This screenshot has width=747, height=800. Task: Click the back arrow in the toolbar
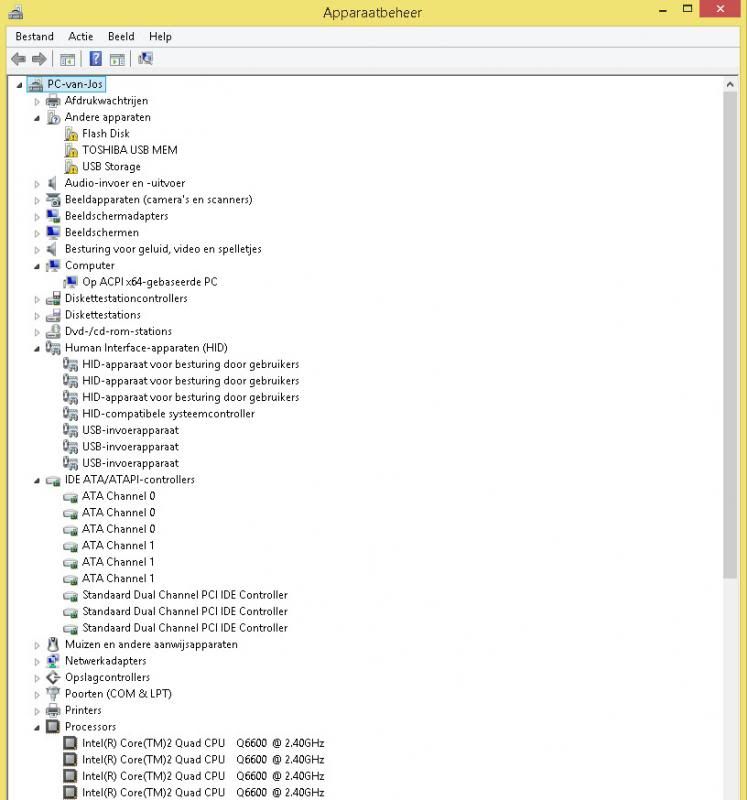[18, 59]
